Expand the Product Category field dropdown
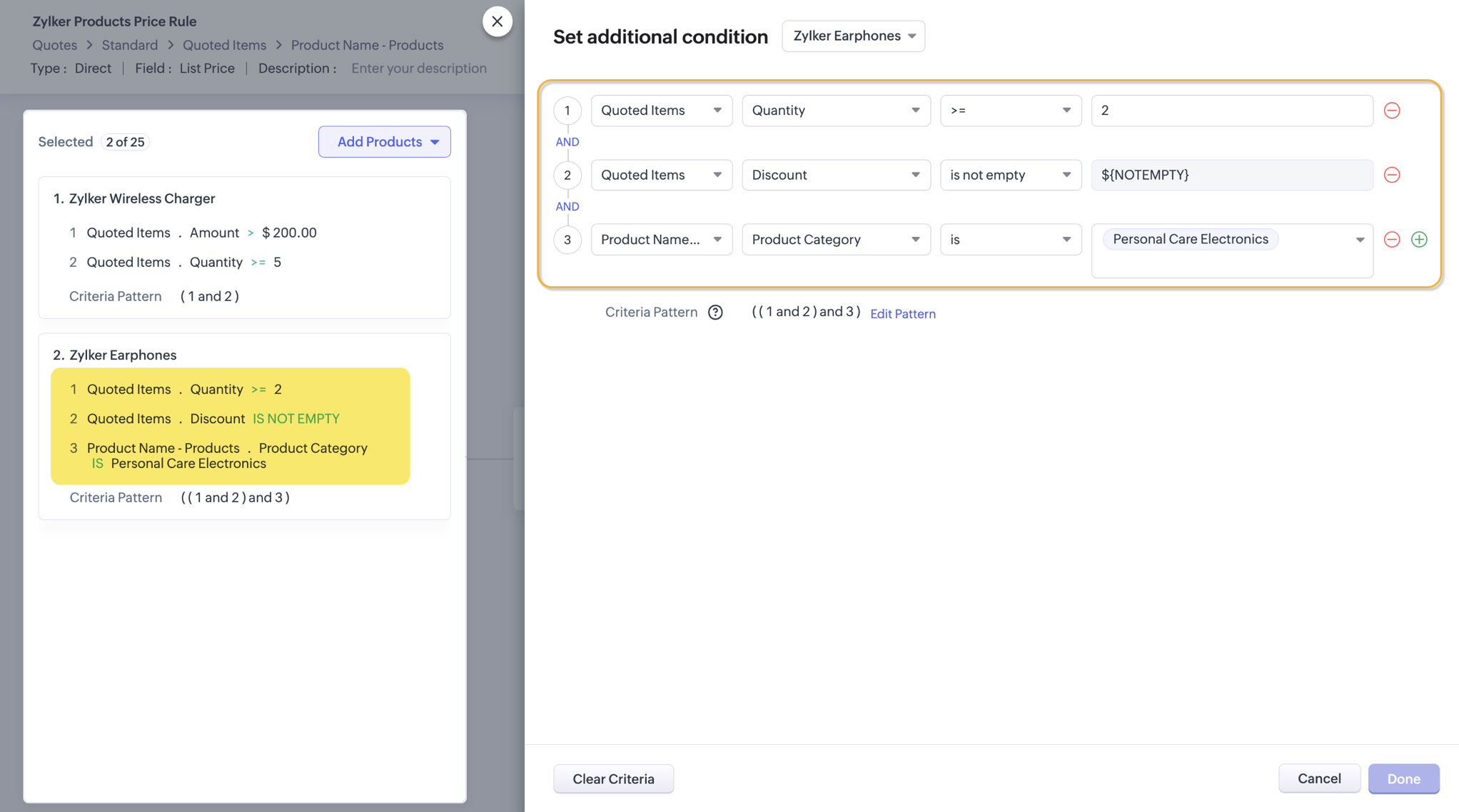1459x812 pixels. [835, 240]
